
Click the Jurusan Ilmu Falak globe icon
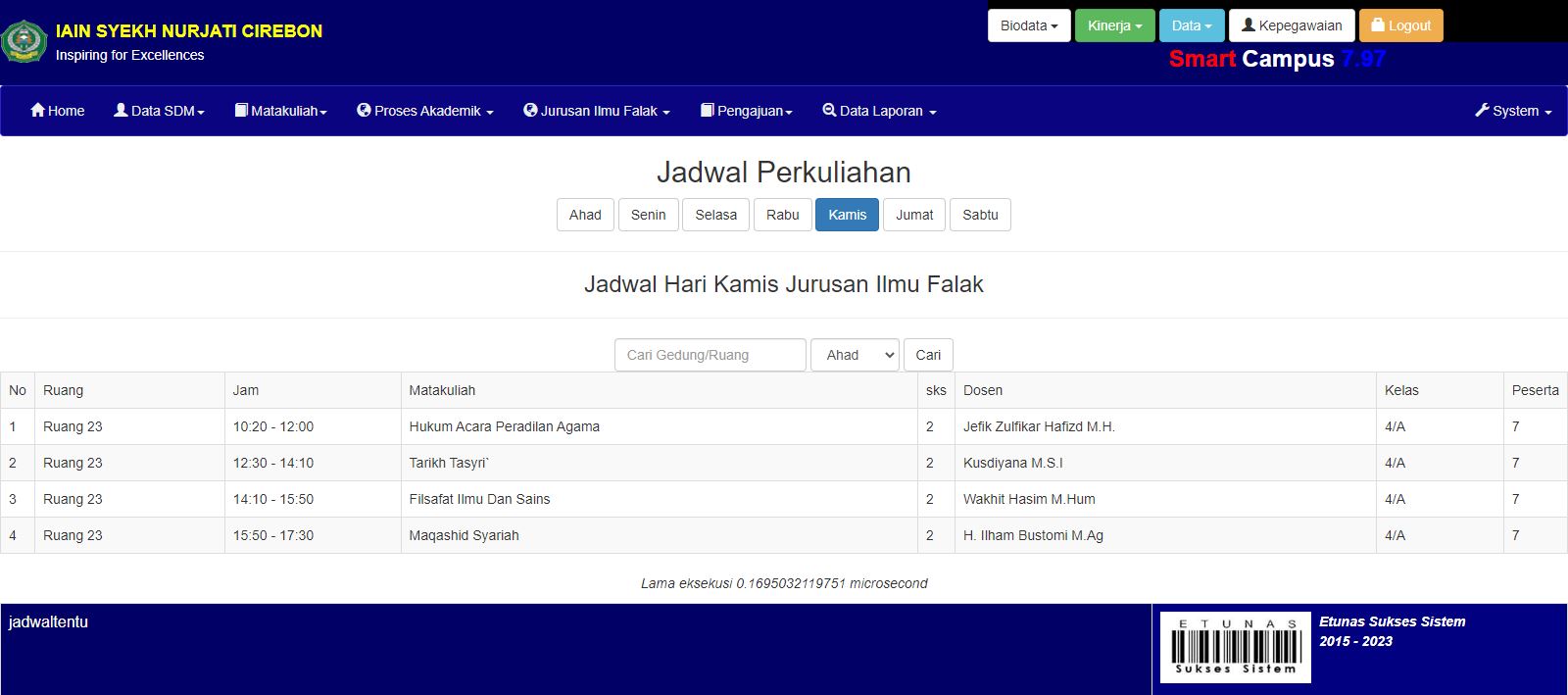(x=530, y=110)
